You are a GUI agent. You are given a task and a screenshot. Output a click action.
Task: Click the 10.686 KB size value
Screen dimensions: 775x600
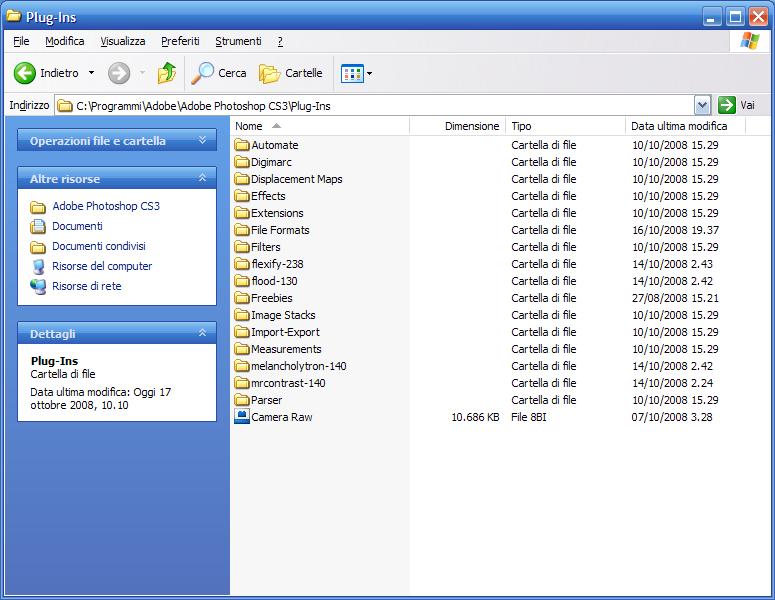(x=475, y=417)
